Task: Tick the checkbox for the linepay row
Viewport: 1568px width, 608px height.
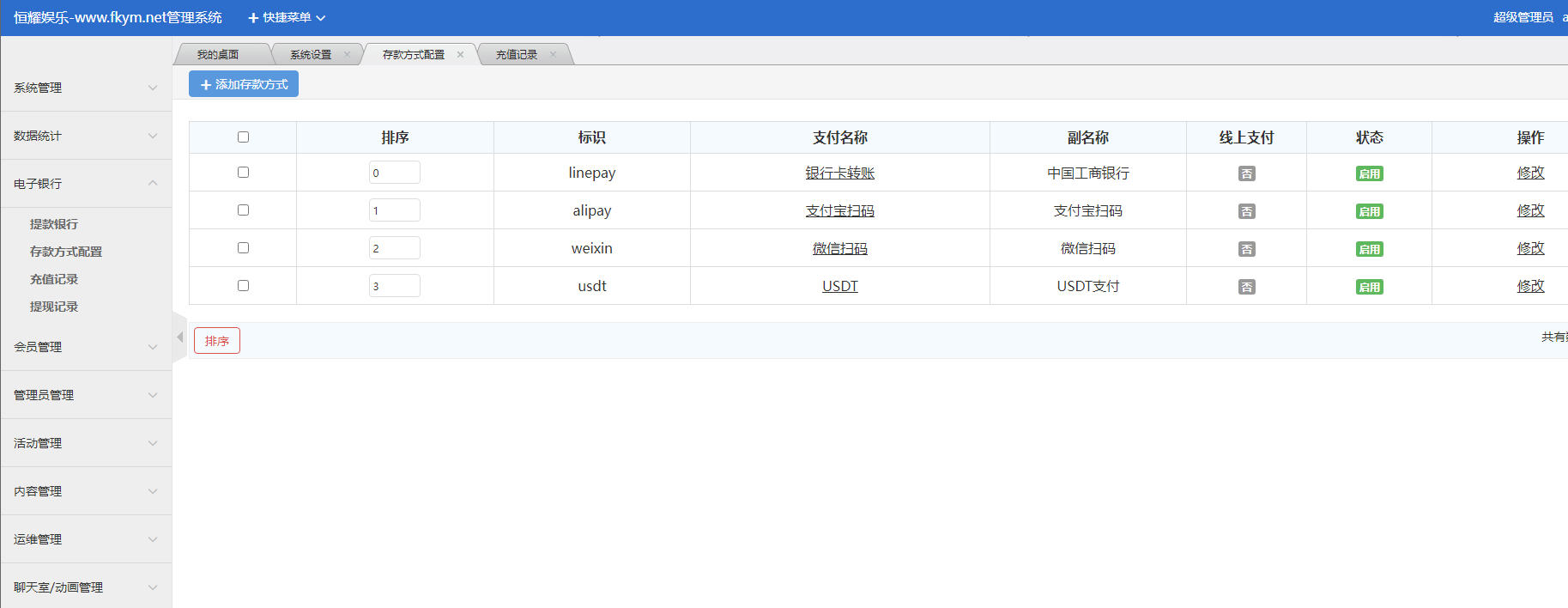Action: click(243, 173)
